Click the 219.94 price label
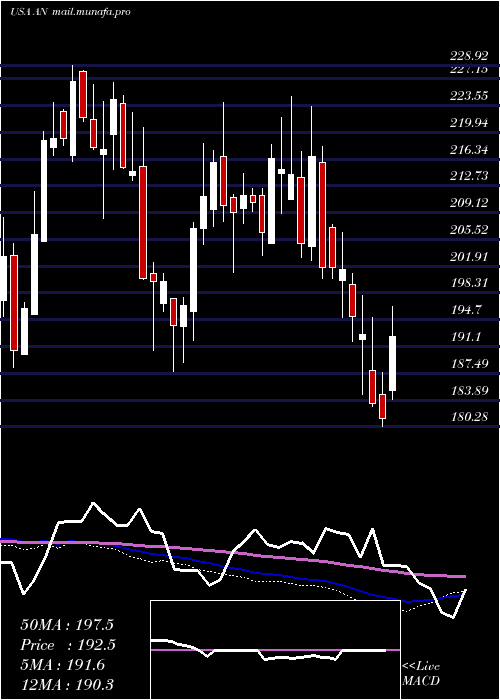Viewport: 500px width, 700px height. [x=469, y=123]
